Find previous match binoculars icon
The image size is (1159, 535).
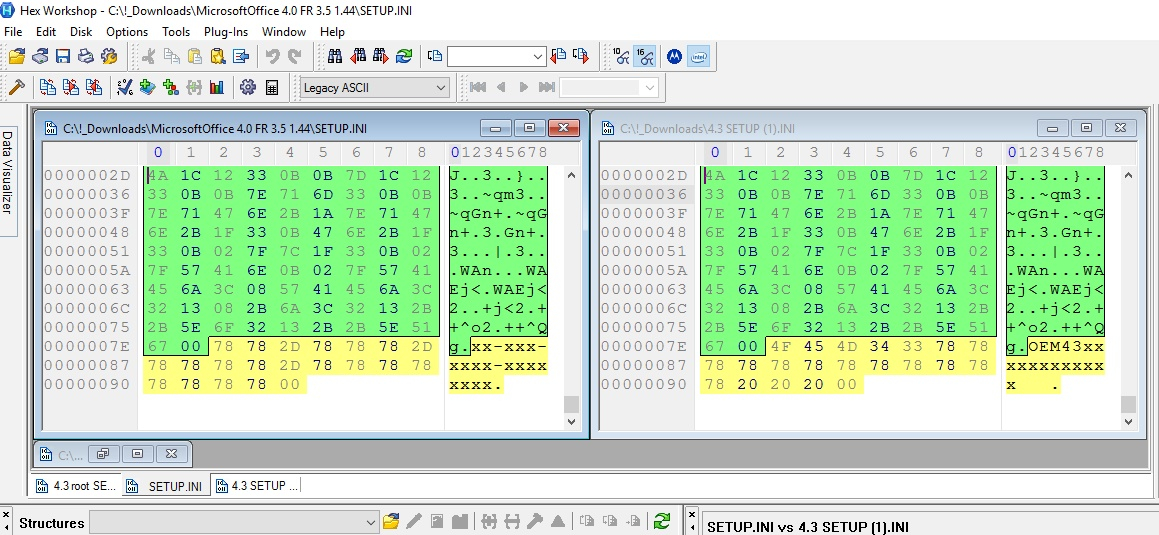click(x=358, y=56)
